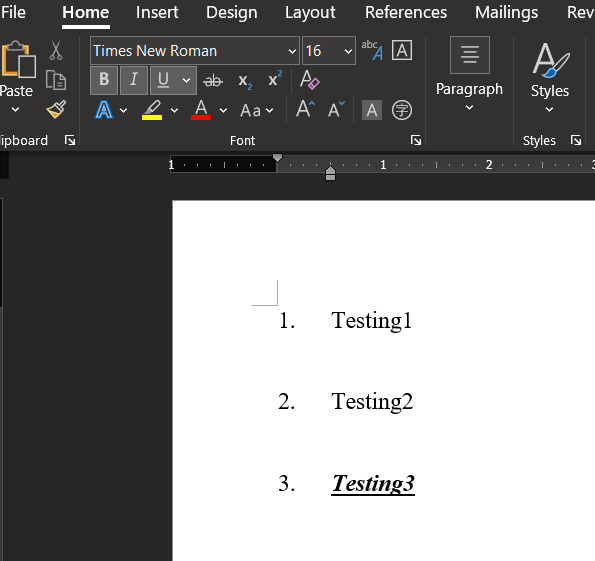Apply Strikethrough formatting
The height and width of the screenshot is (561, 595).
(x=213, y=80)
